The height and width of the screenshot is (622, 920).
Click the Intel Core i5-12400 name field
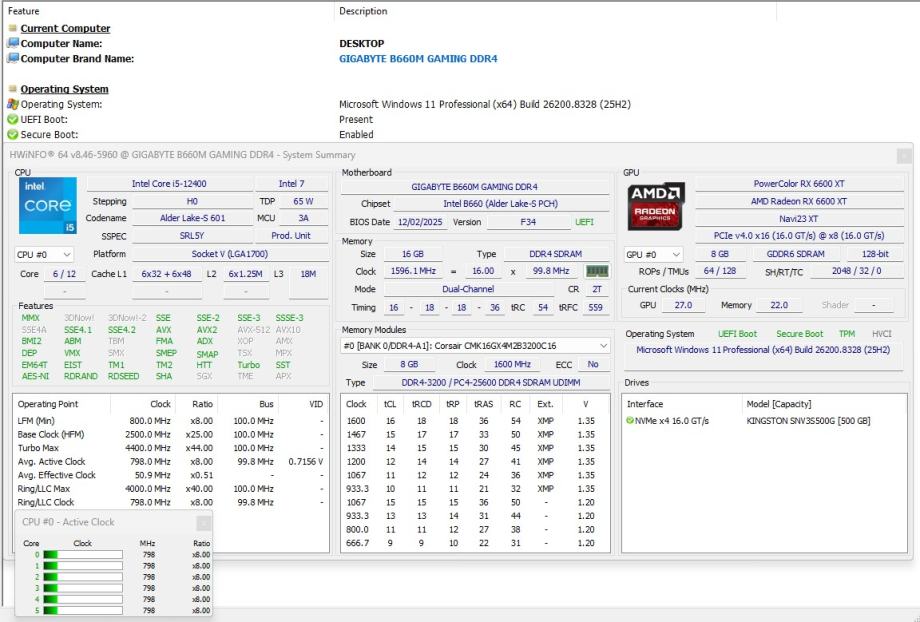coord(169,184)
